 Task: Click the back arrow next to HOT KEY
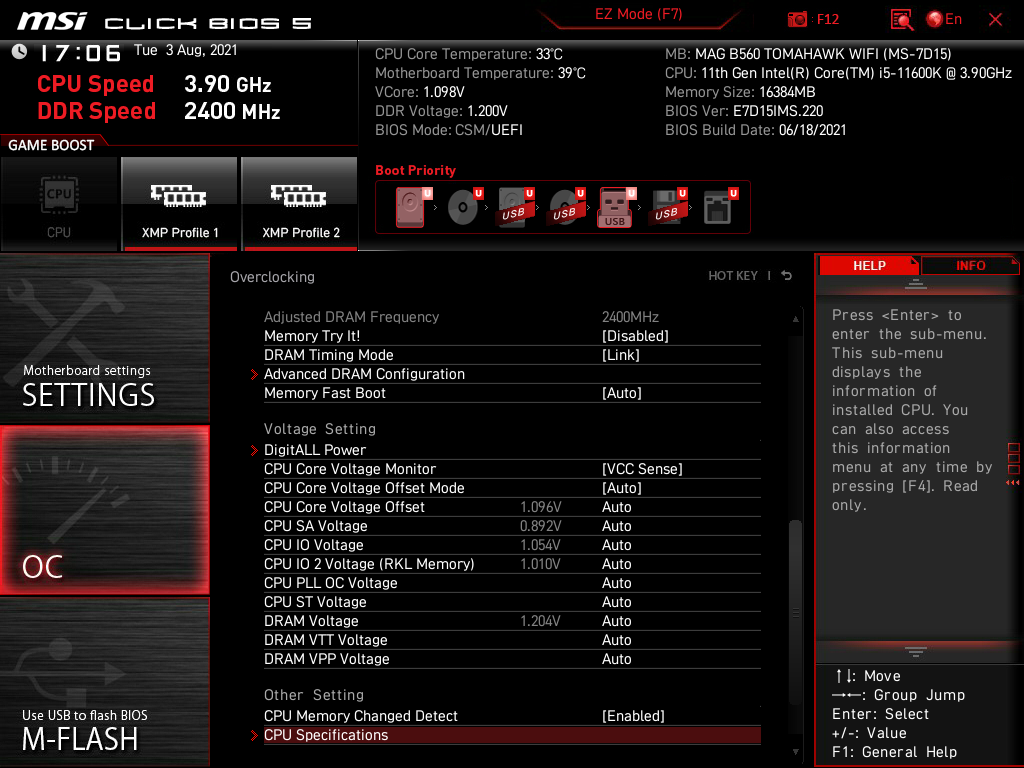(x=787, y=276)
